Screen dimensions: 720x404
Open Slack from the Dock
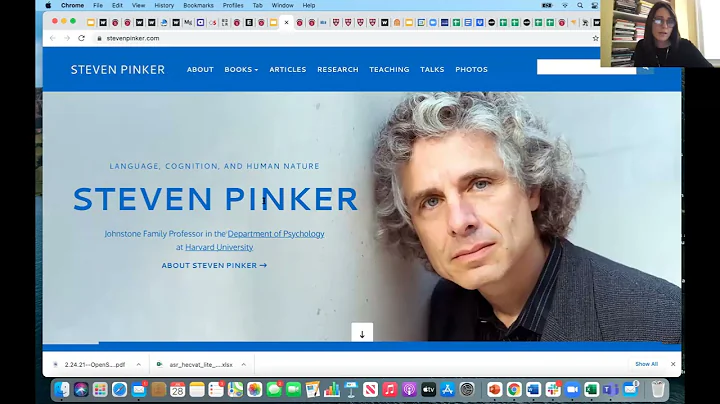[553, 389]
